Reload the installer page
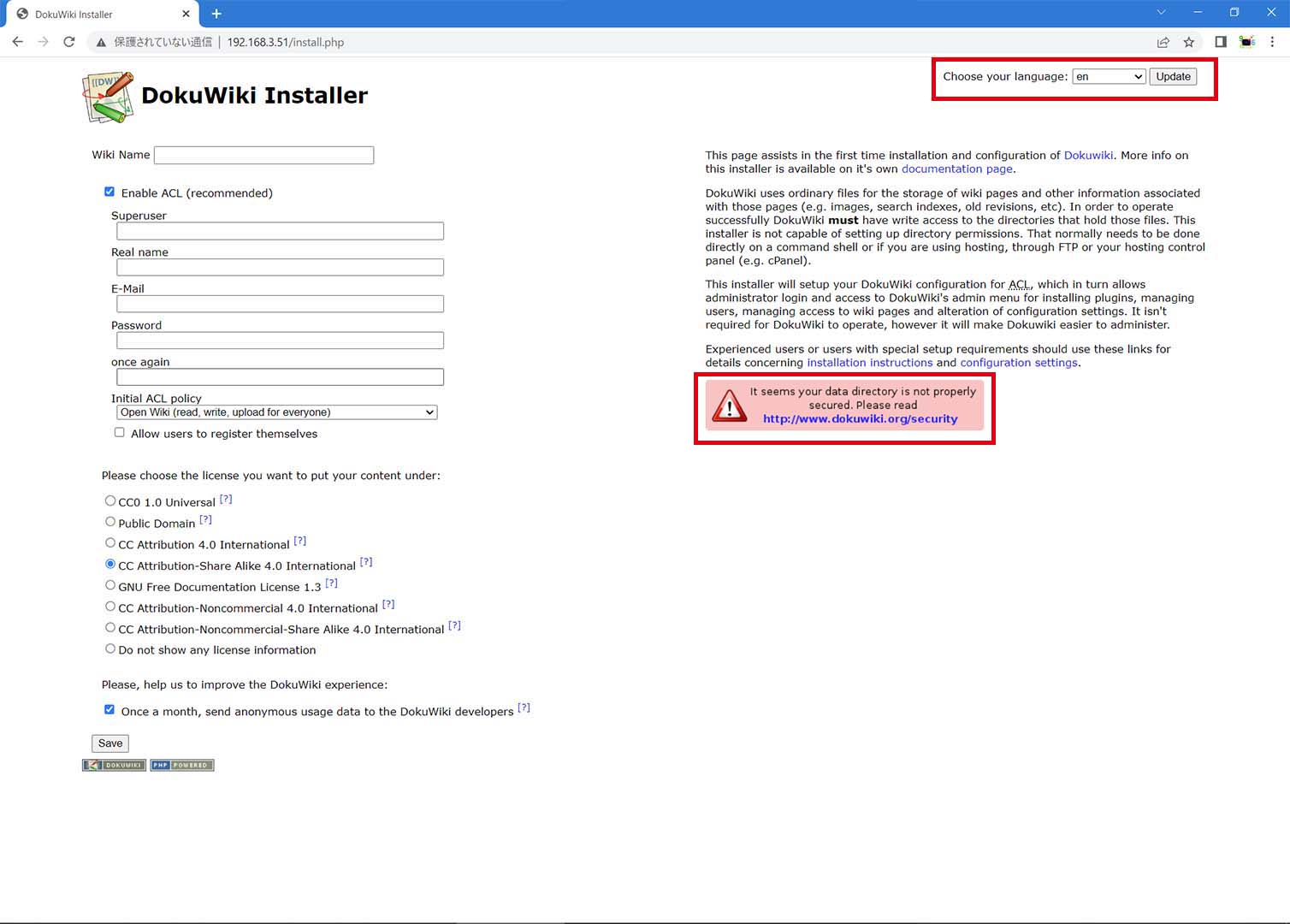This screenshot has width=1290, height=924. [x=69, y=42]
